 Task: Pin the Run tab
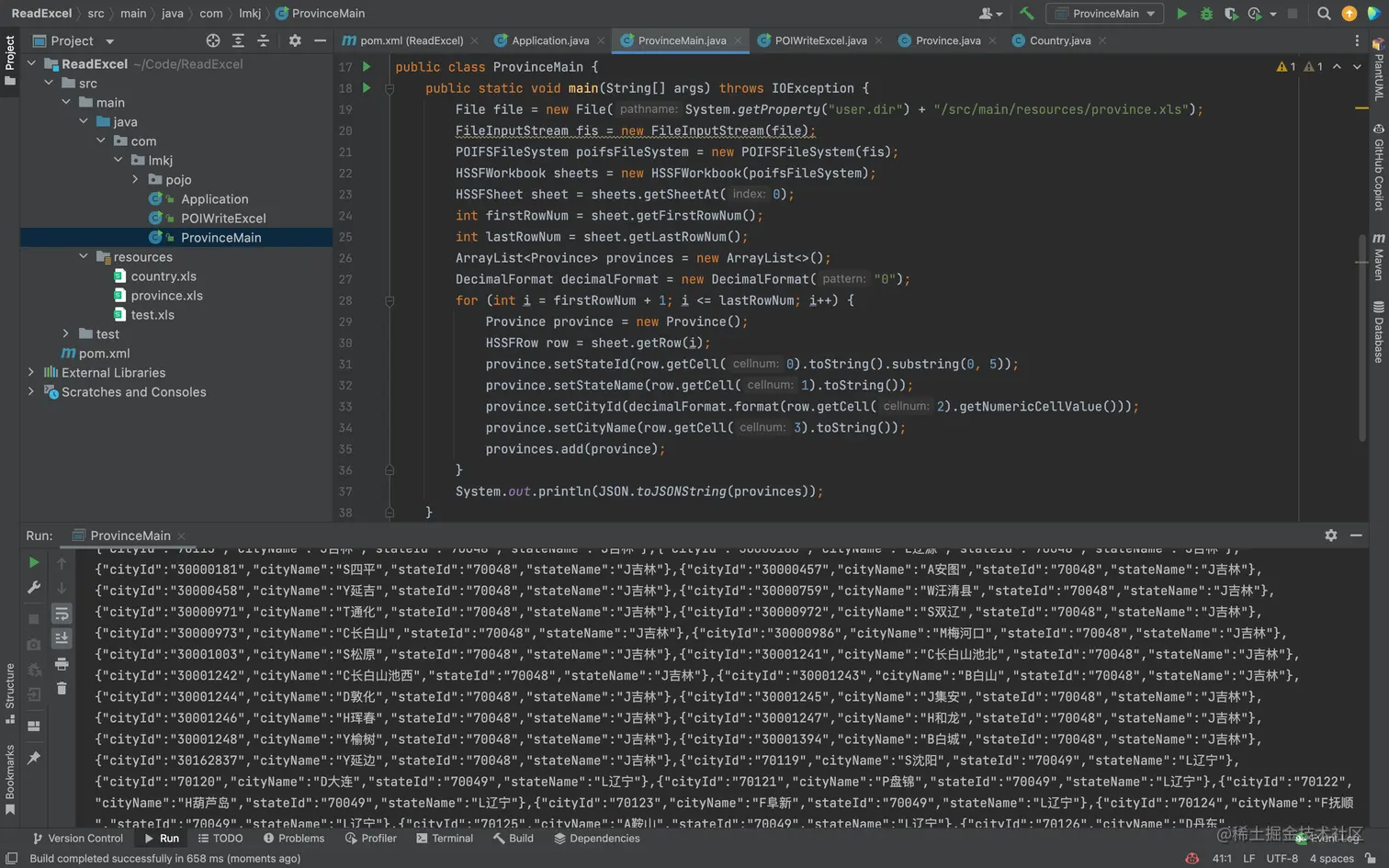tap(34, 758)
